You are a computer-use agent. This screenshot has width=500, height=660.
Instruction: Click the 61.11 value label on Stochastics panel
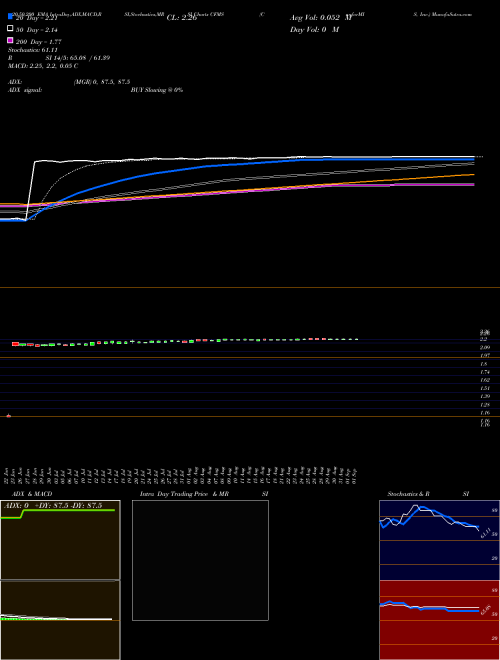[x=484, y=532]
